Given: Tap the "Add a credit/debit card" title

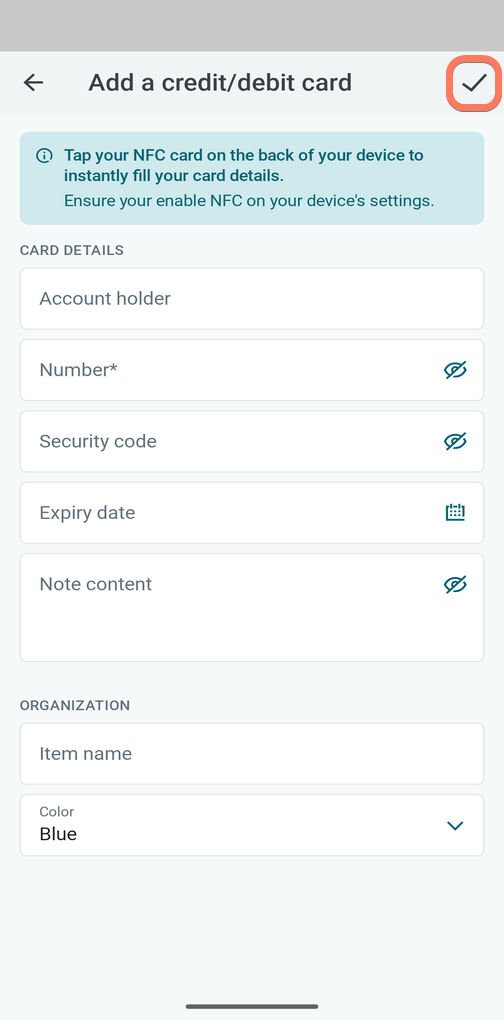Looking at the screenshot, I should tap(220, 83).
